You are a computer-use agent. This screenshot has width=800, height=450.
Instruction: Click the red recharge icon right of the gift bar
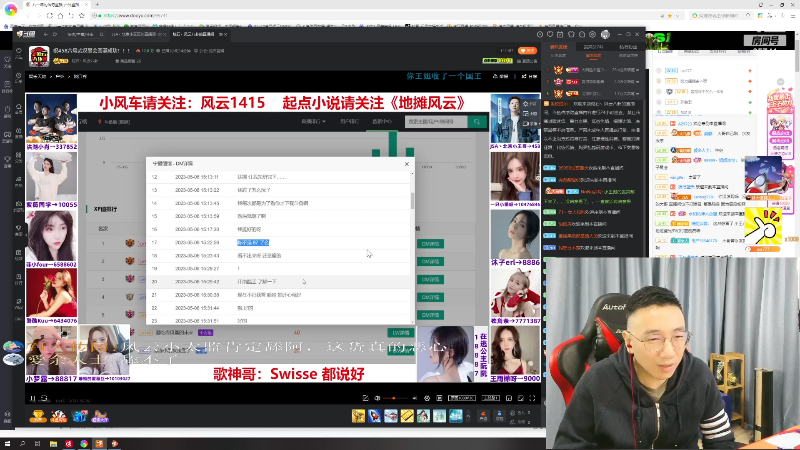(483, 416)
